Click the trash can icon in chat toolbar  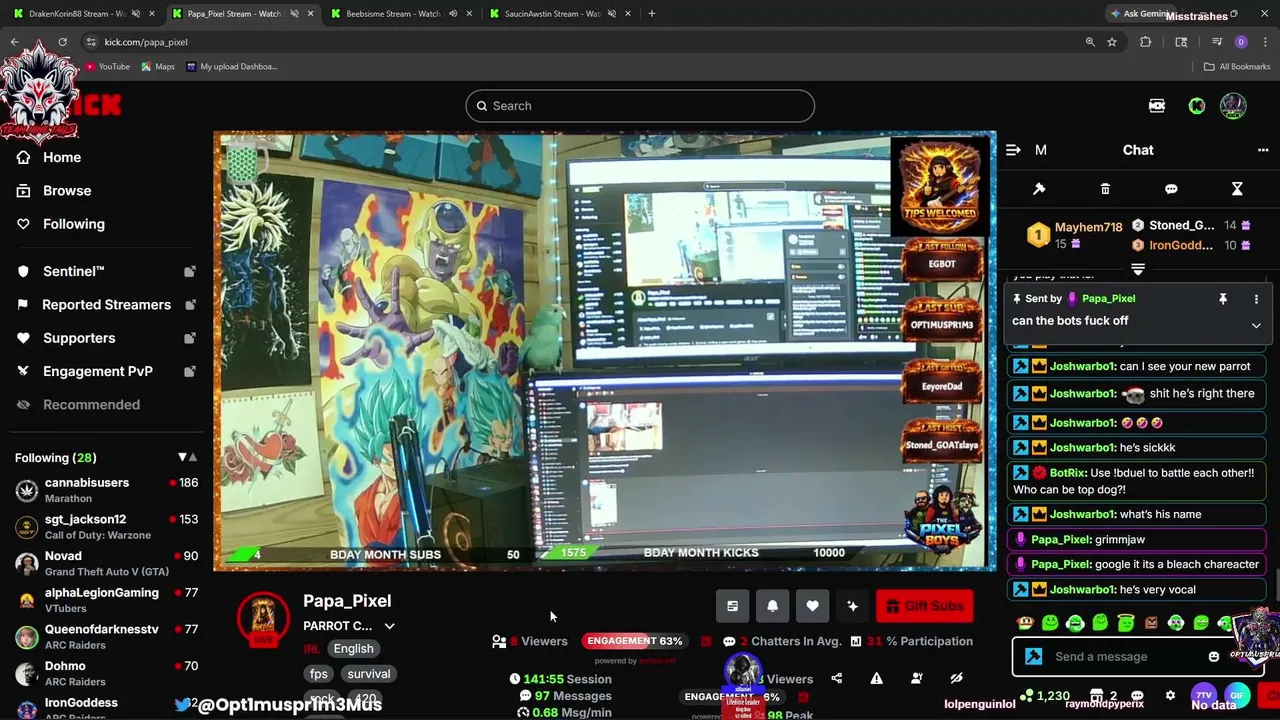(1105, 189)
